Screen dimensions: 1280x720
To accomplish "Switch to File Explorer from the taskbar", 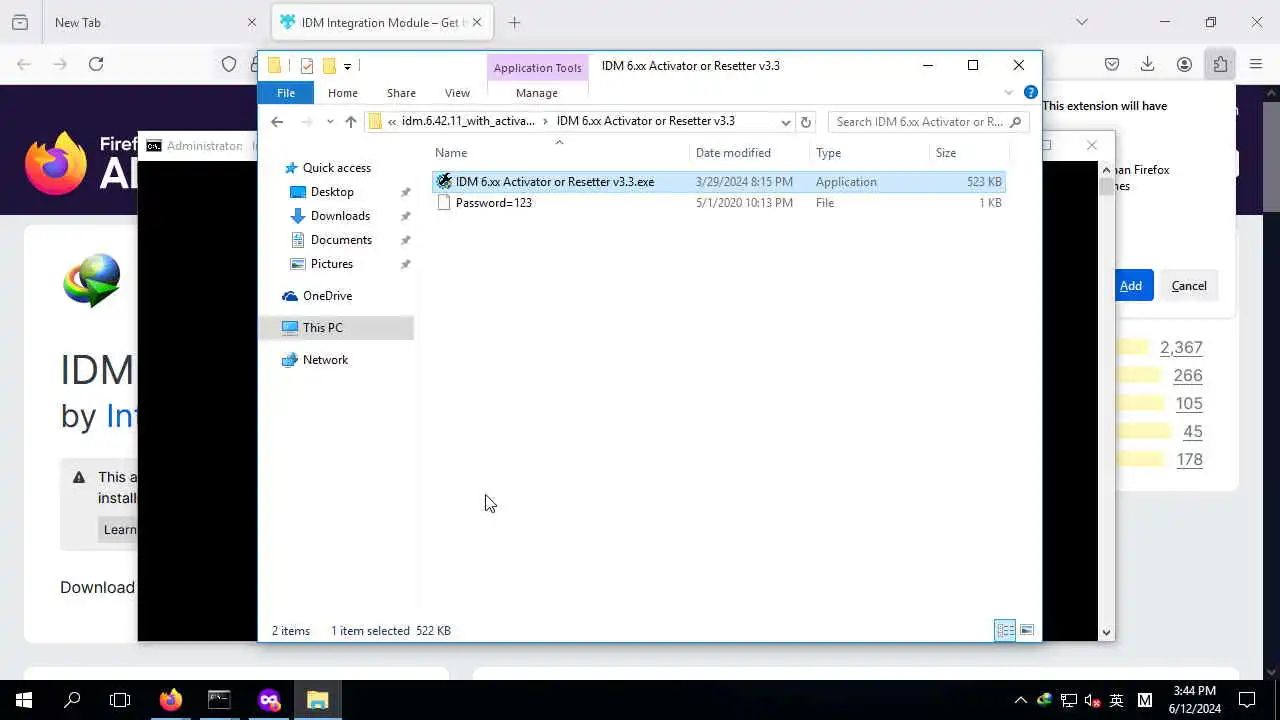I will pyautogui.click(x=317, y=700).
